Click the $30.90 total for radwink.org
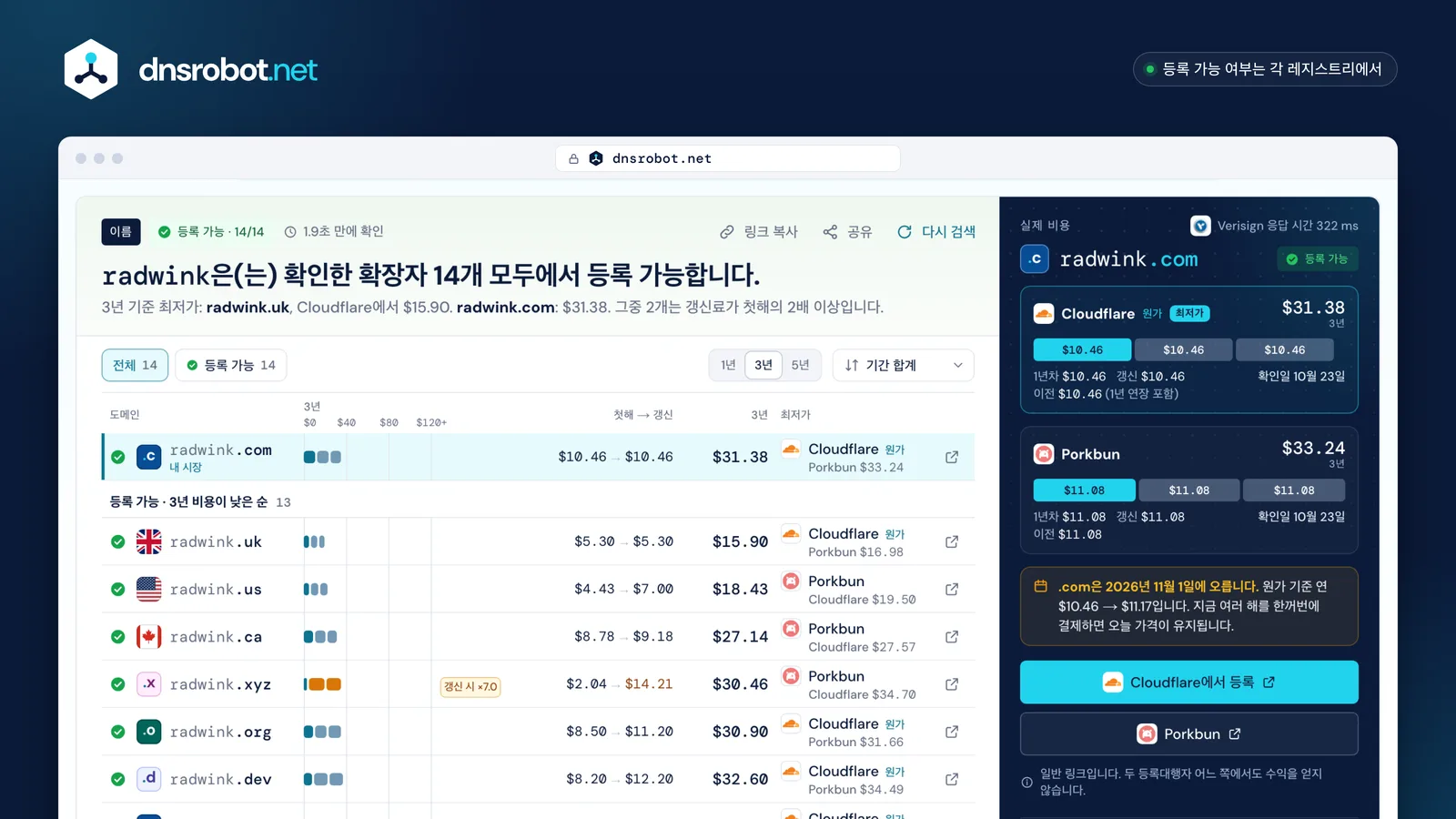The width and height of the screenshot is (1456, 819). pos(740,733)
